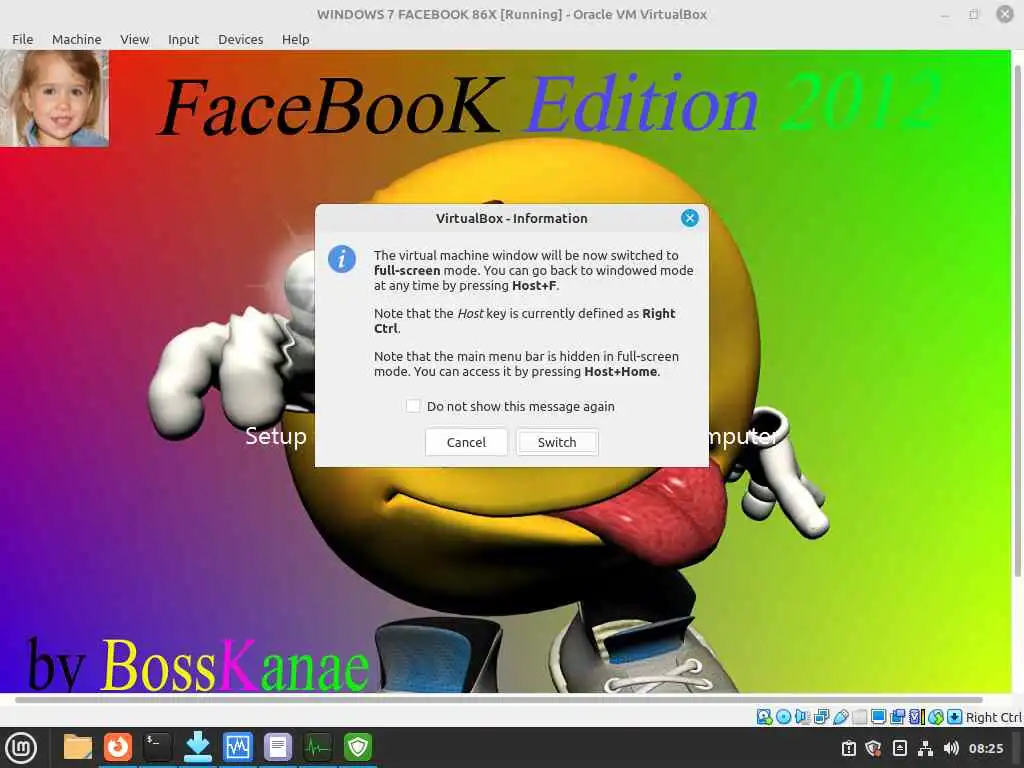Click the vertical scrollbar of VM window

tap(1017, 320)
